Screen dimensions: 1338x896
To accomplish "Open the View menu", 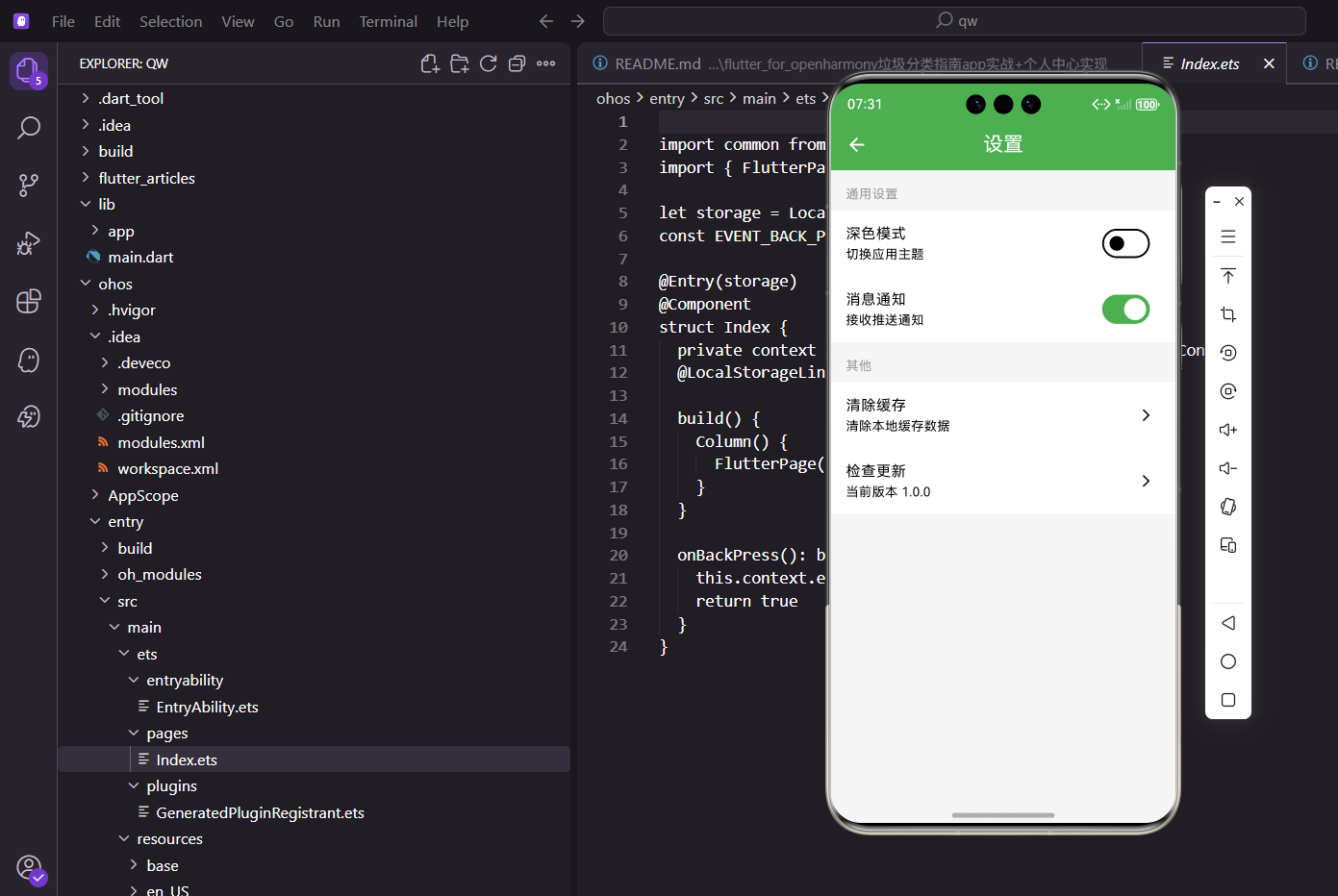I will click(x=238, y=21).
